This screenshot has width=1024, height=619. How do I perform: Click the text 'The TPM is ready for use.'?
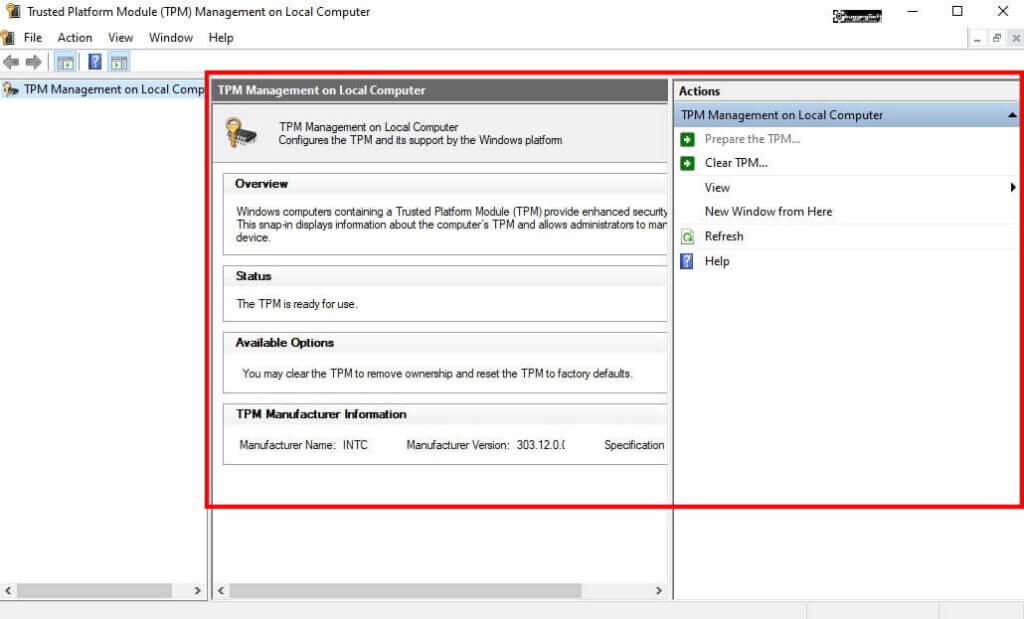pyautogui.click(x=296, y=304)
